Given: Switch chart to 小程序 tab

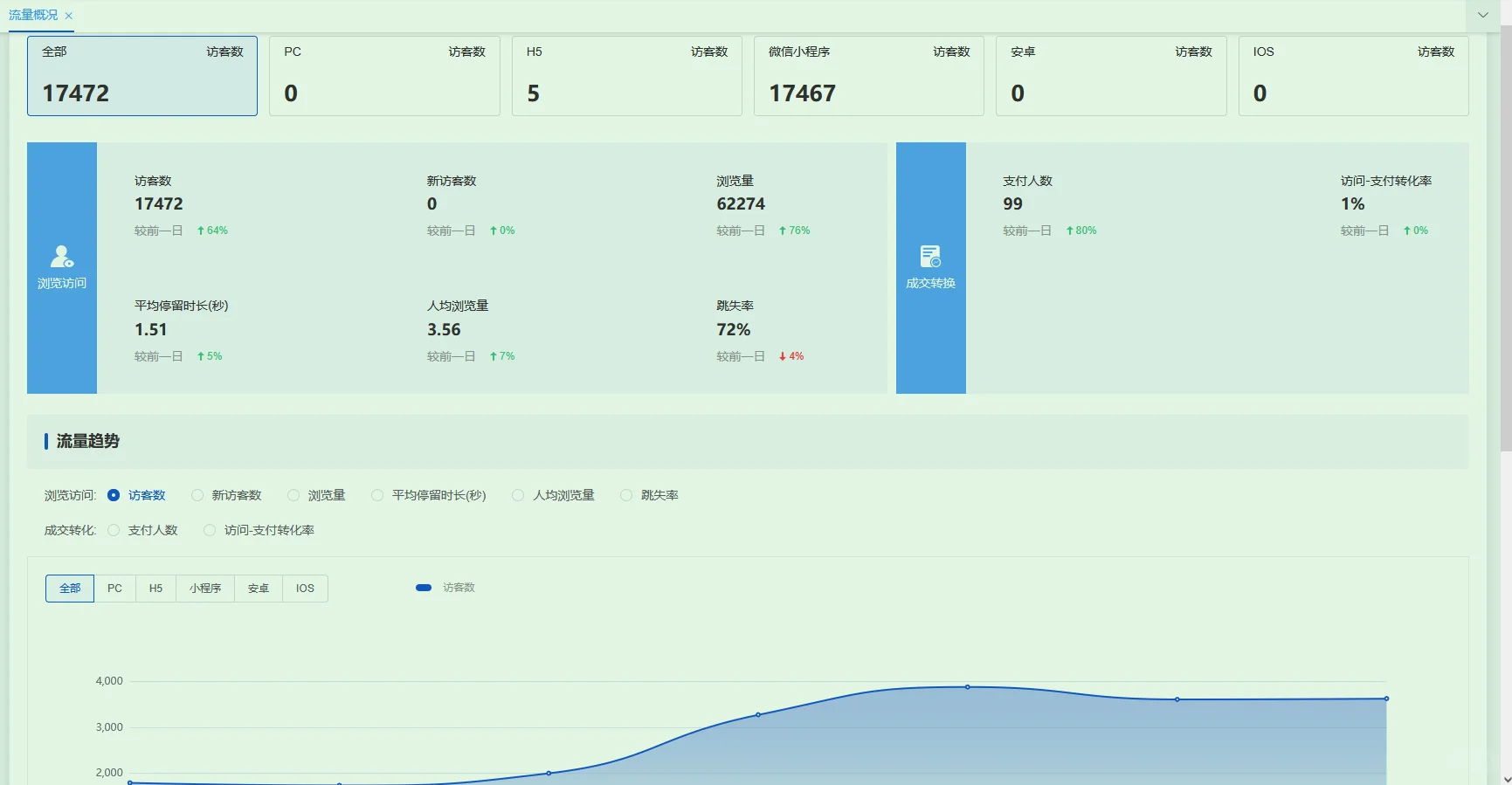Looking at the screenshot, I should coord(205,589).
